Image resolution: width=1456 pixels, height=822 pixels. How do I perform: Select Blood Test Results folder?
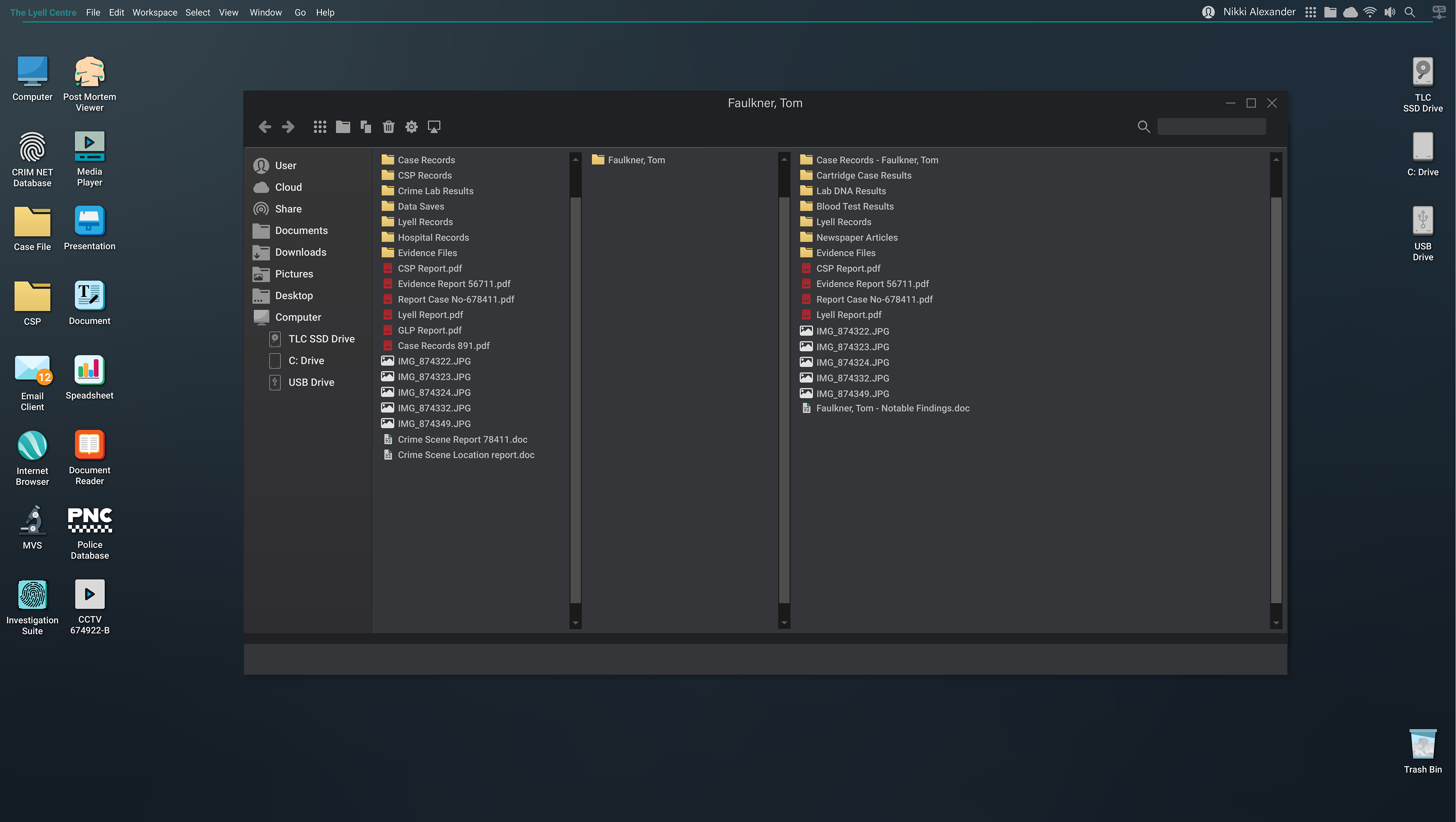847,206
